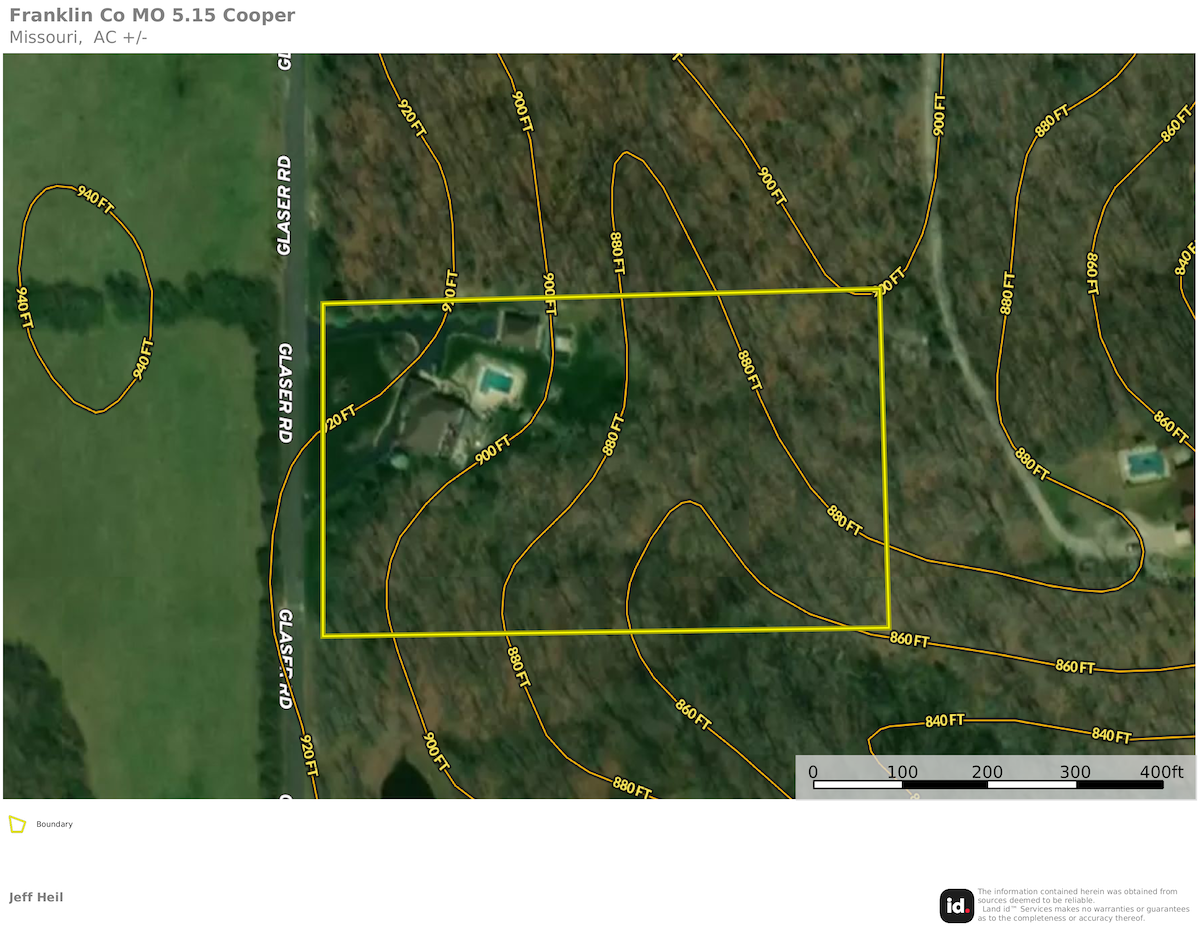
Task: Click the main house roof inside boundary
Action: tap(430, 425)
